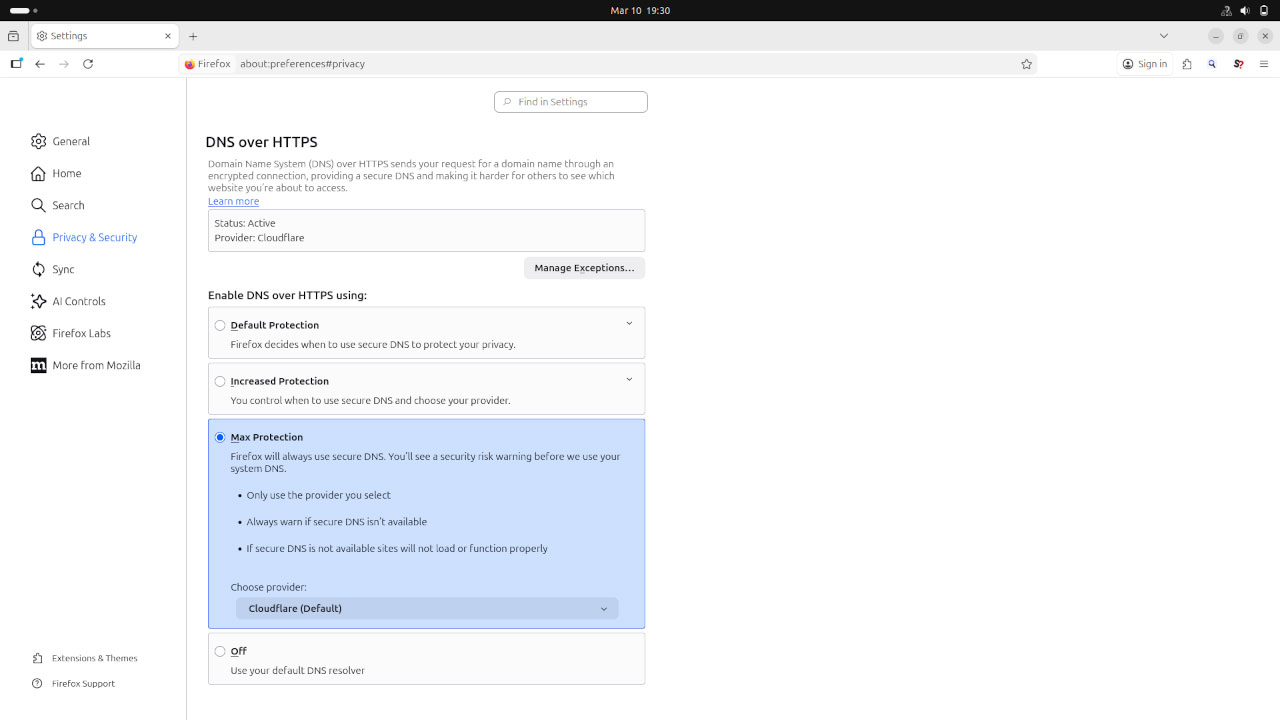Screen dimensions: 1280x720
Task: Open the tab groups archive icon left of Settings tab
Action: coord(13,36)
